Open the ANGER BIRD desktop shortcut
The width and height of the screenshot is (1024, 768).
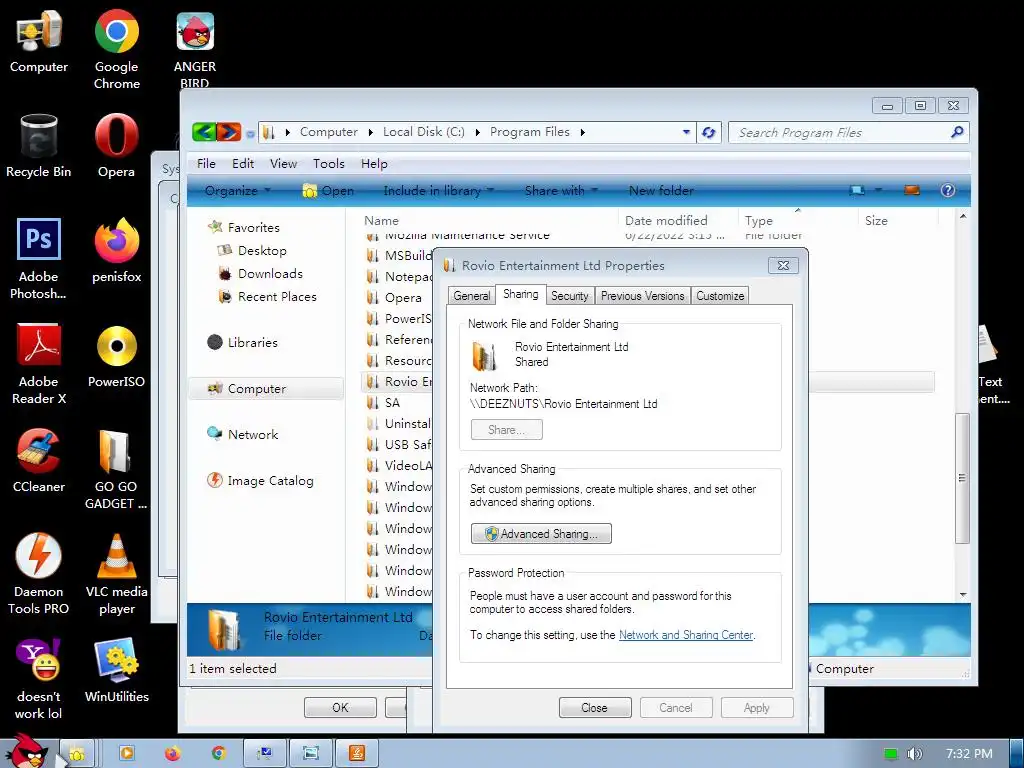pyautogui.click(x=195, y=49)
